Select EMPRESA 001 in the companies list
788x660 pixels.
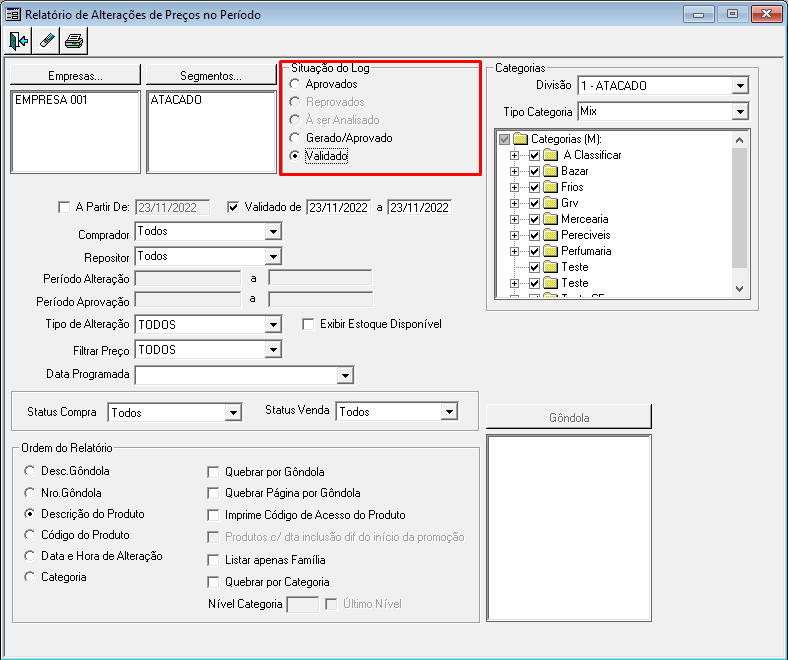(x=51, y=100)
